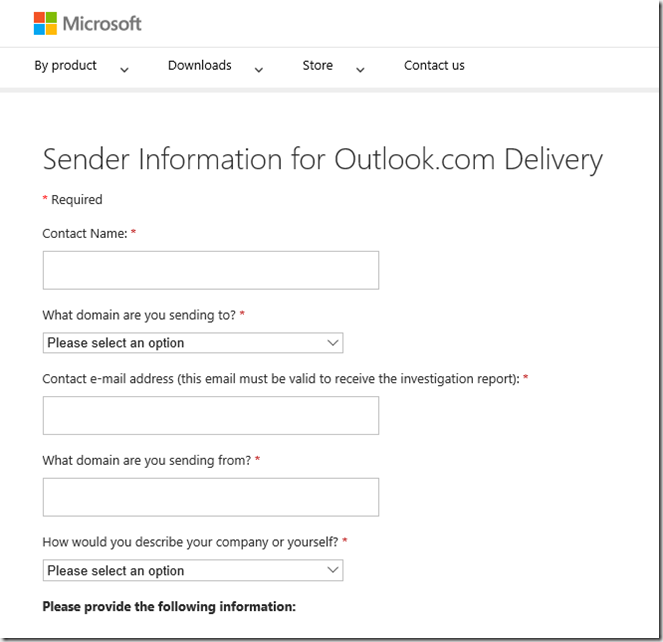Focus the contact e-mail address field
663x642 pixels.
click(211, 416)
